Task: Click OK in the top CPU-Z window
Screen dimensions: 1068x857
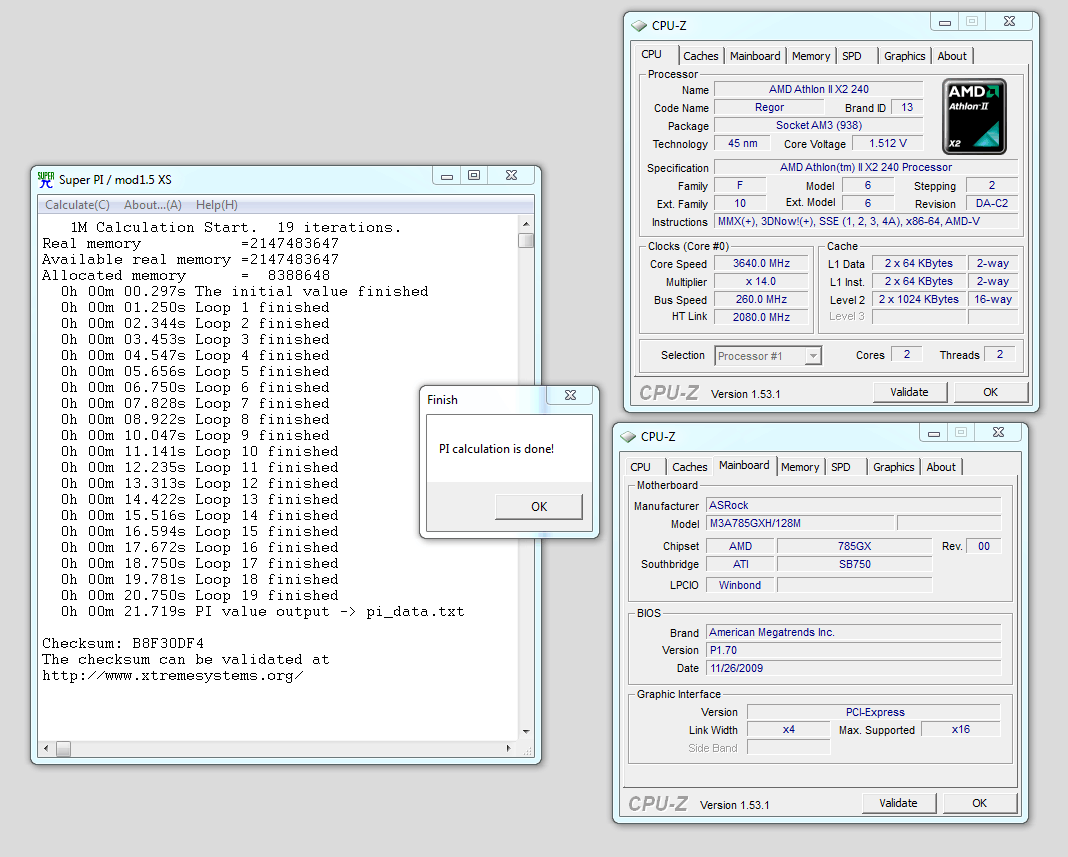Action: (990, 392)
